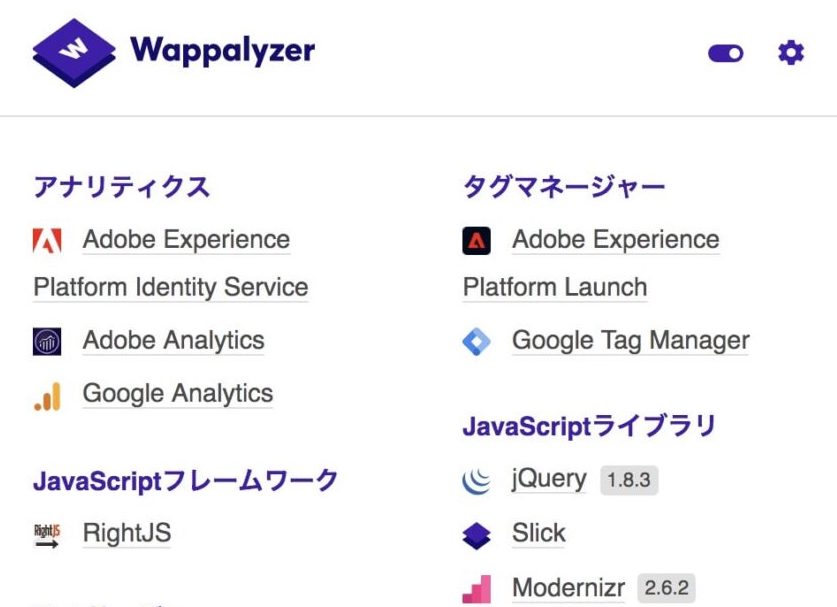Click the Google Tag Manager diamond icon
The height and width of the screenshot is (607, 837).
pos(477,342)
